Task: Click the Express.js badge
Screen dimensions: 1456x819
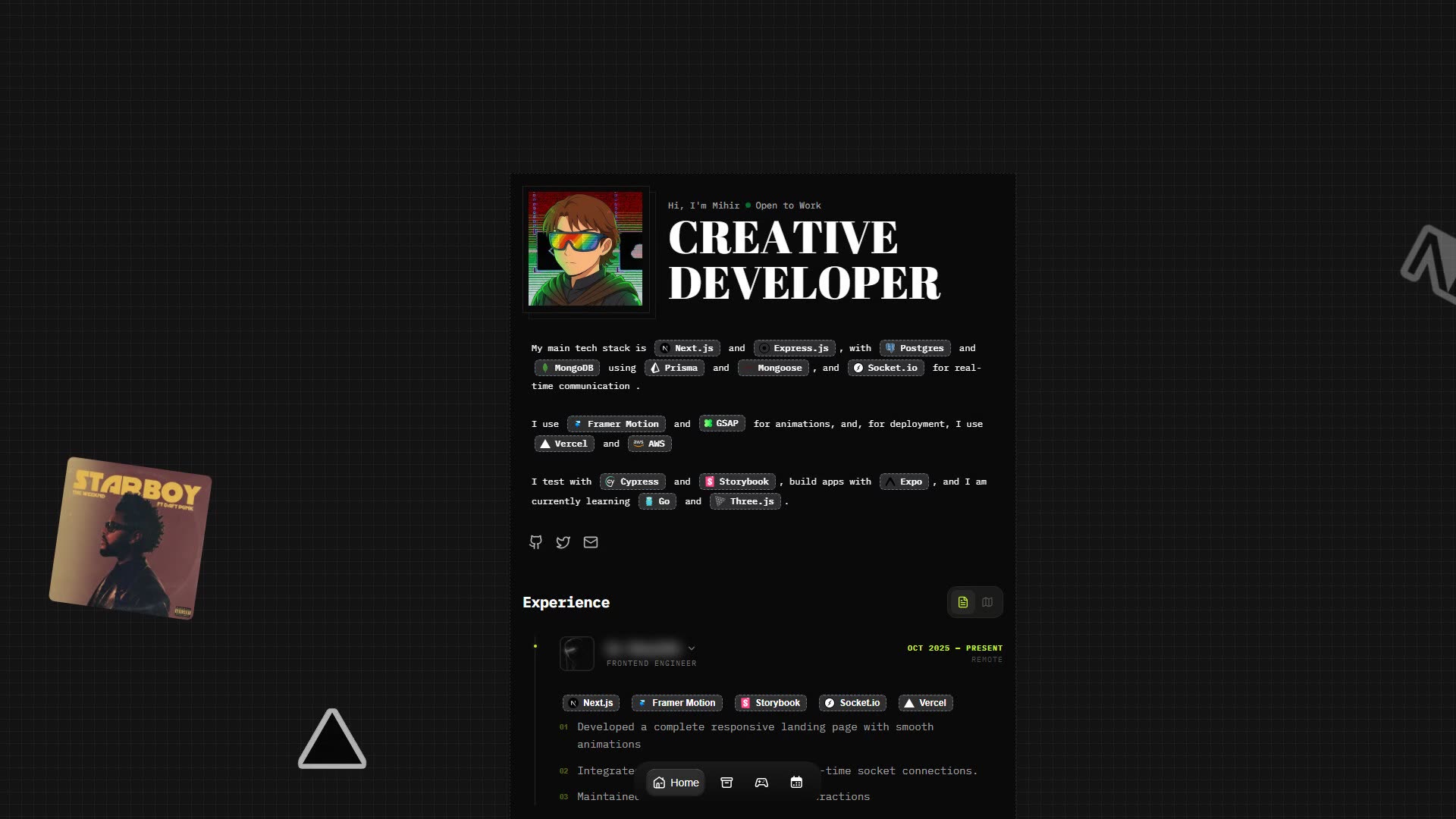Action: [x=794, y=348]
